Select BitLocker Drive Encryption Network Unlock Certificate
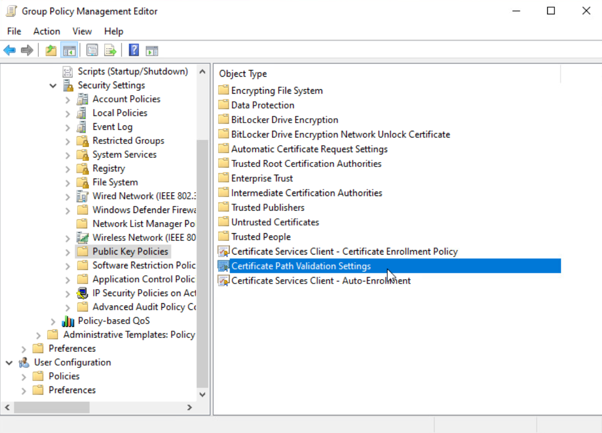 coord(341,134)
